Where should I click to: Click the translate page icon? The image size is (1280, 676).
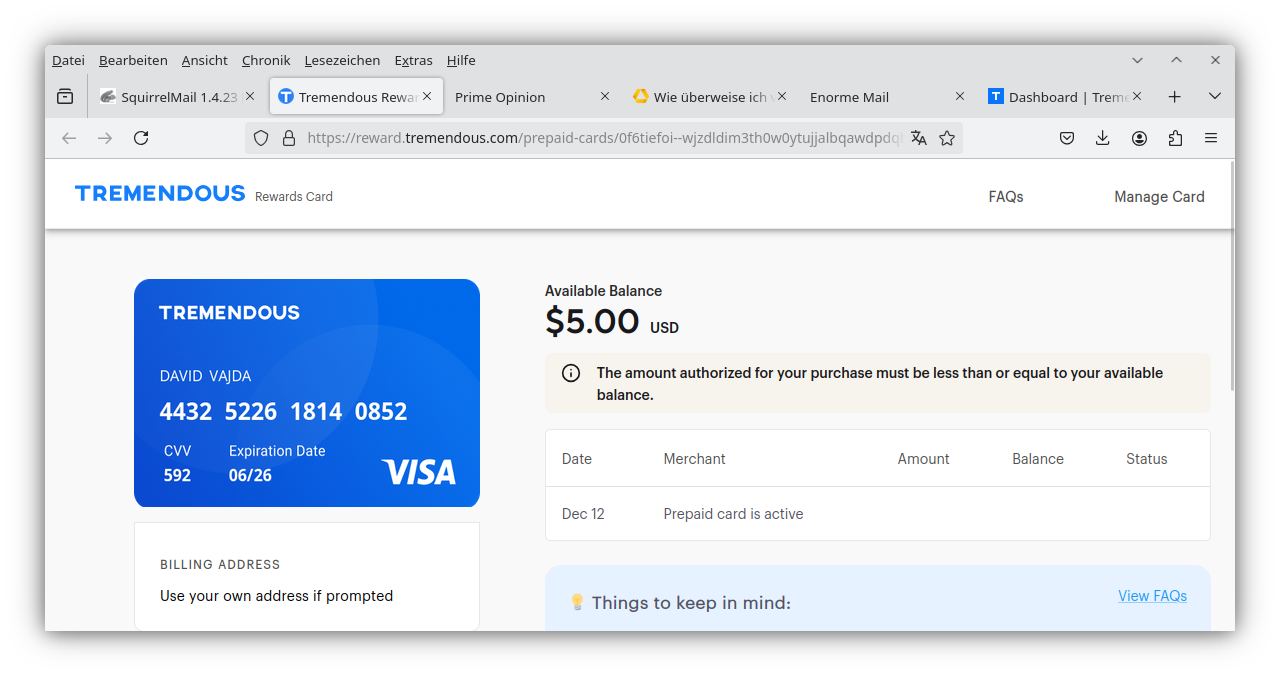coord(919,138)
